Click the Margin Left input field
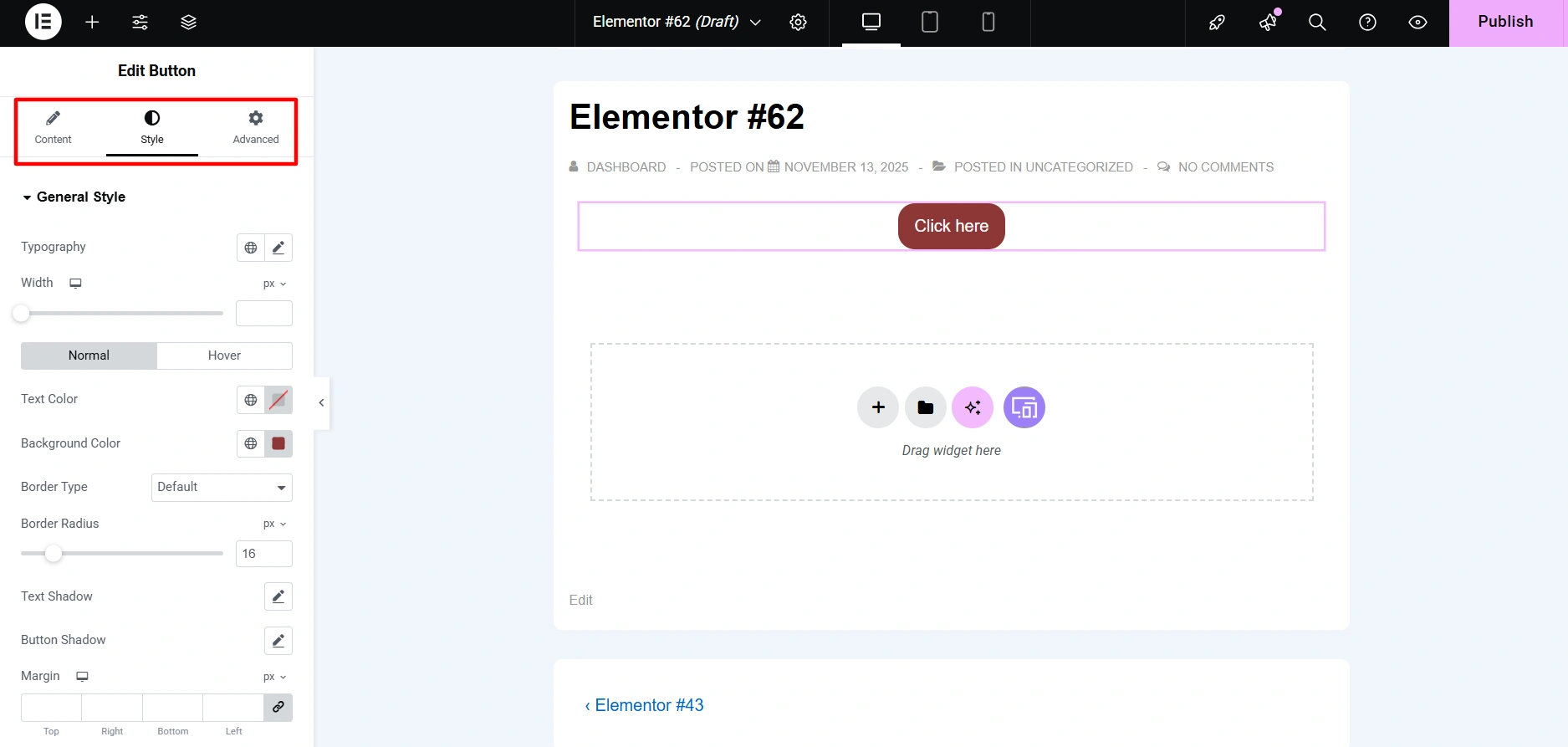This screenshot has height=747, width=1568. tap(233, 708)
